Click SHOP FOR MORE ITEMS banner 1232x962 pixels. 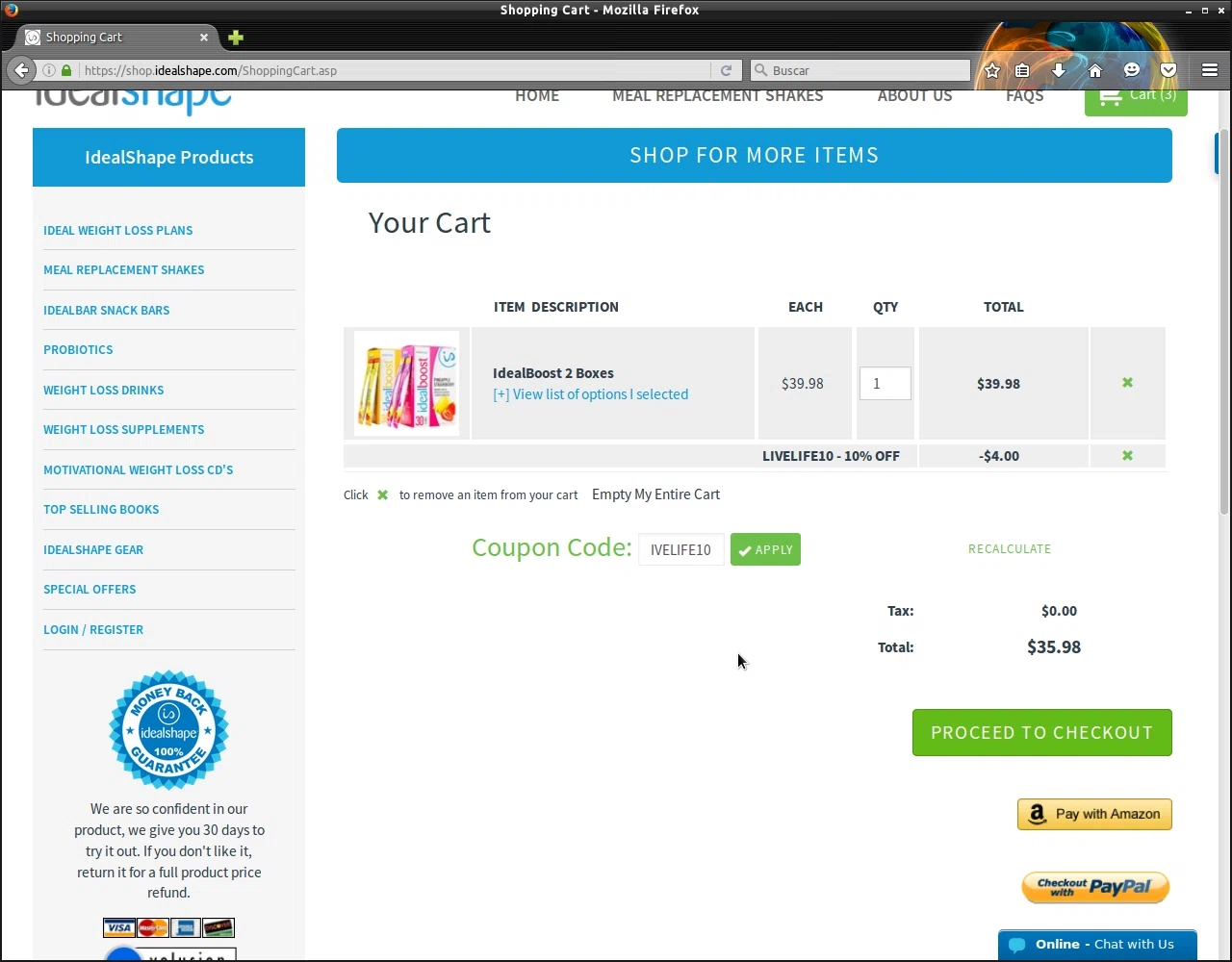pyautogui.click(x=755, y=155)
